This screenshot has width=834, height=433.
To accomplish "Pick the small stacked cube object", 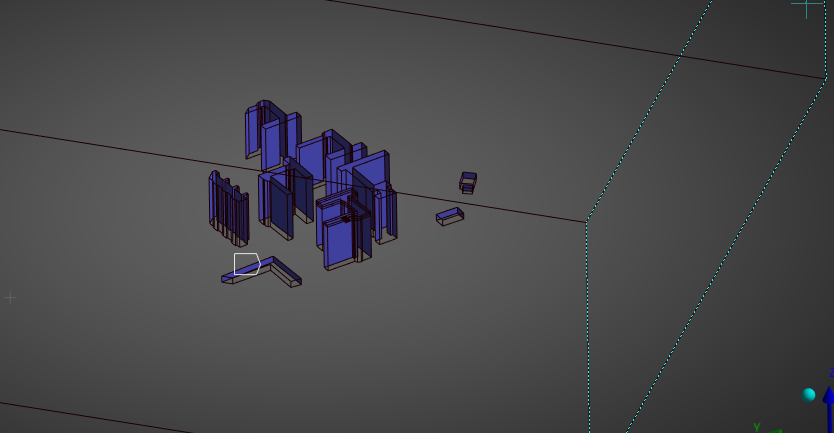I will (x=468, y=181).
